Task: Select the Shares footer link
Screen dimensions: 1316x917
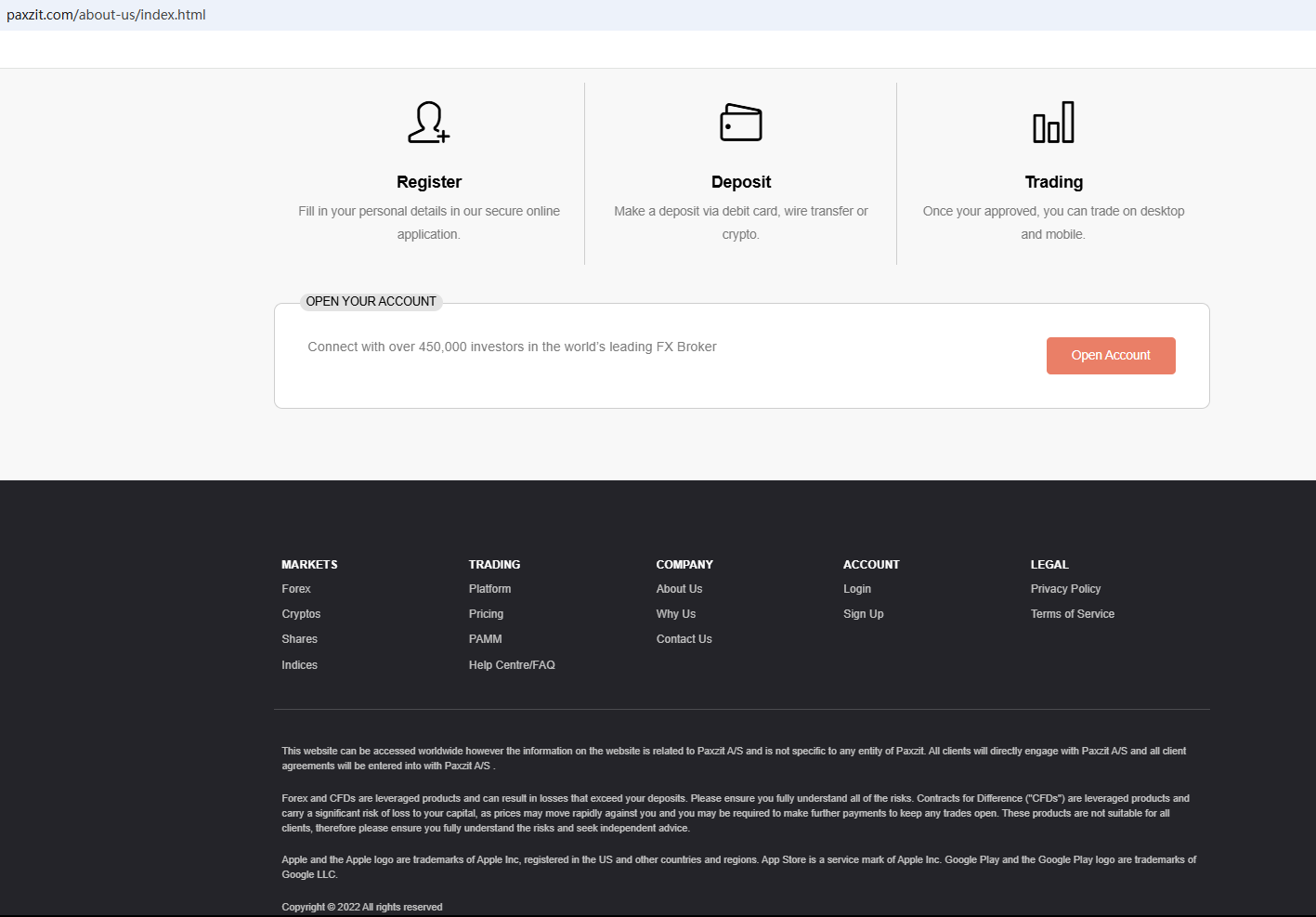Action: coord(299,639)
